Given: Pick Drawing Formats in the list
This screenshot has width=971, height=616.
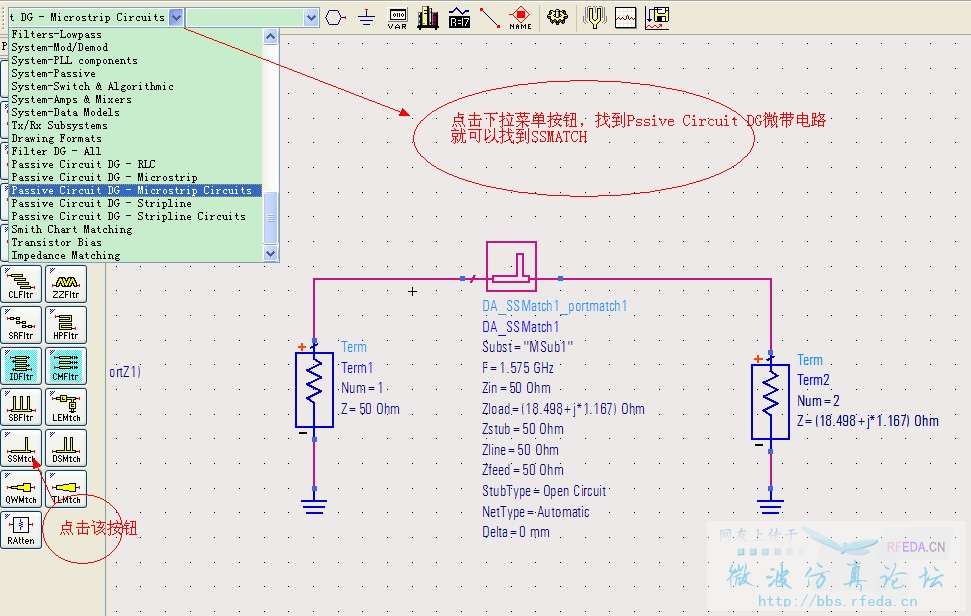Looking at the screenshot, I should click(135, 139).
